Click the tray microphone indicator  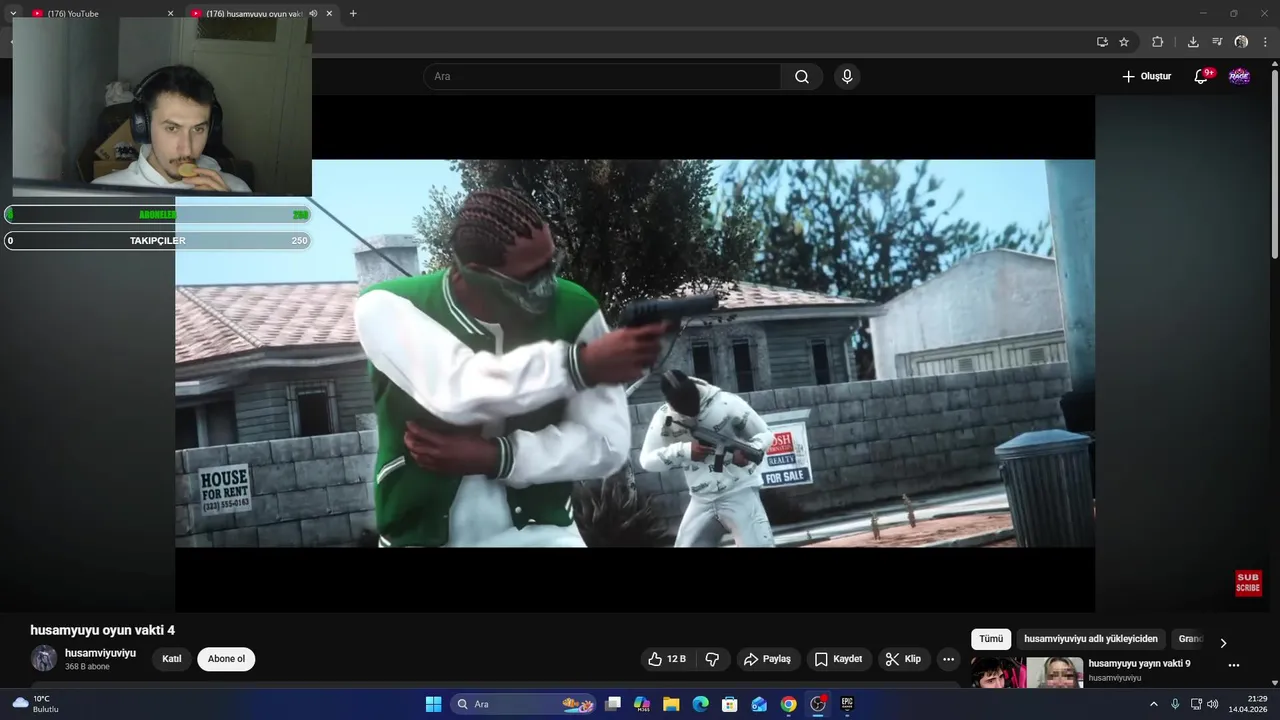1175,704
